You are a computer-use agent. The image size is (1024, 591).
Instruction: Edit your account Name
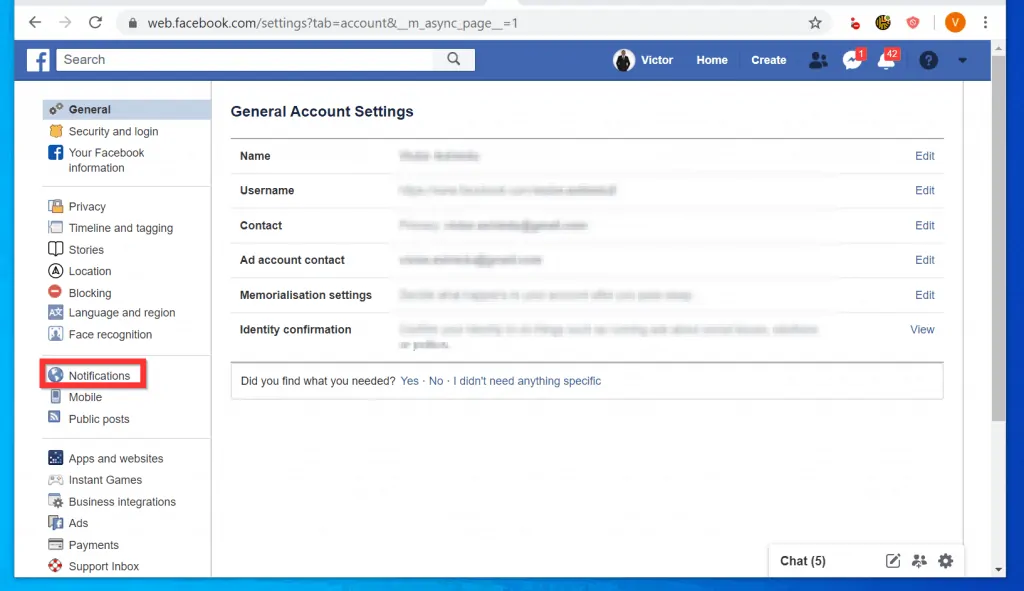(924, 156)
